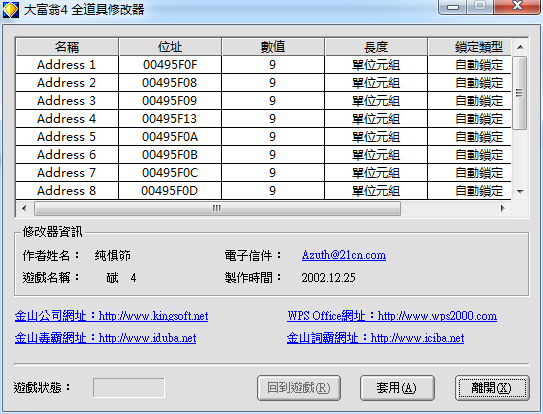Select the Address 7 row name cell

click(x=67, y=173)
